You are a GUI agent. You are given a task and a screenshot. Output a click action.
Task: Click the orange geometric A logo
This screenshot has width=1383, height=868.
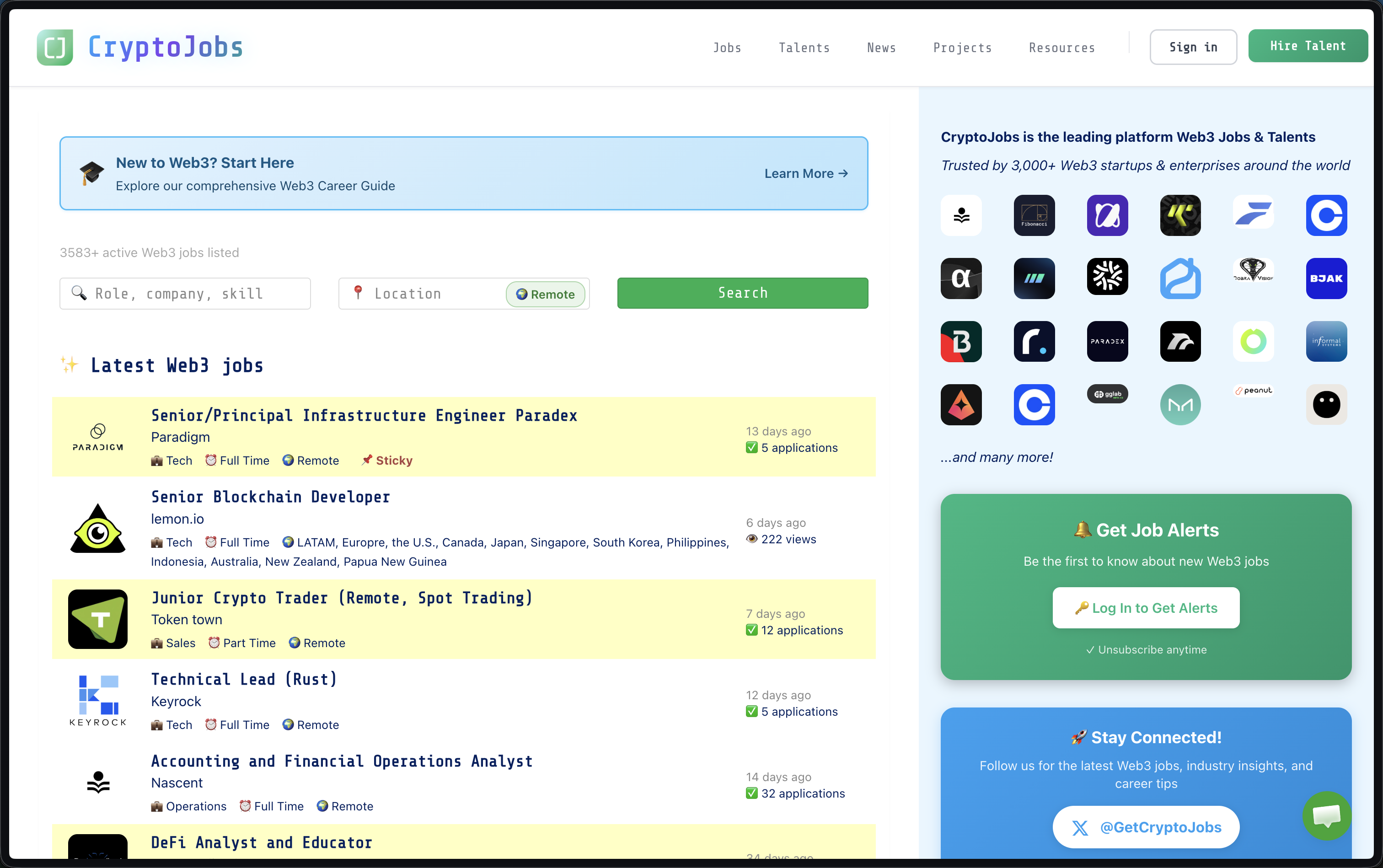point(961,405)
